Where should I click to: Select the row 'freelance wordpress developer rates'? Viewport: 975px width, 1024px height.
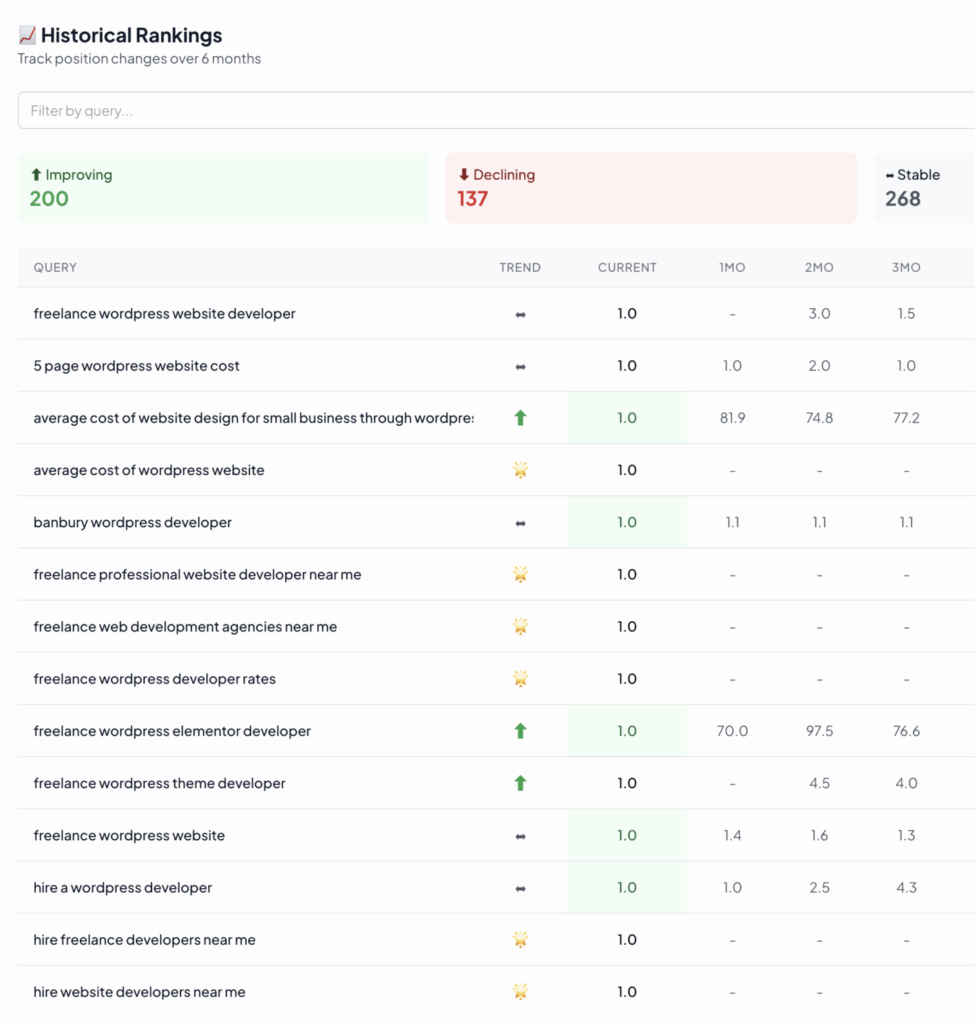click(147, 678)
